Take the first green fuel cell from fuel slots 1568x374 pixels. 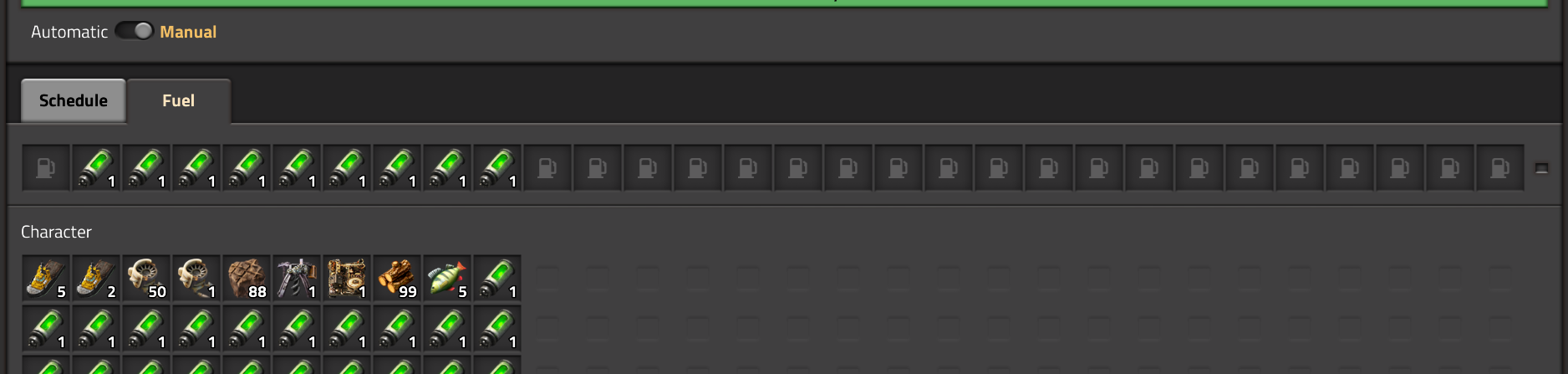[x=96, y=168]
